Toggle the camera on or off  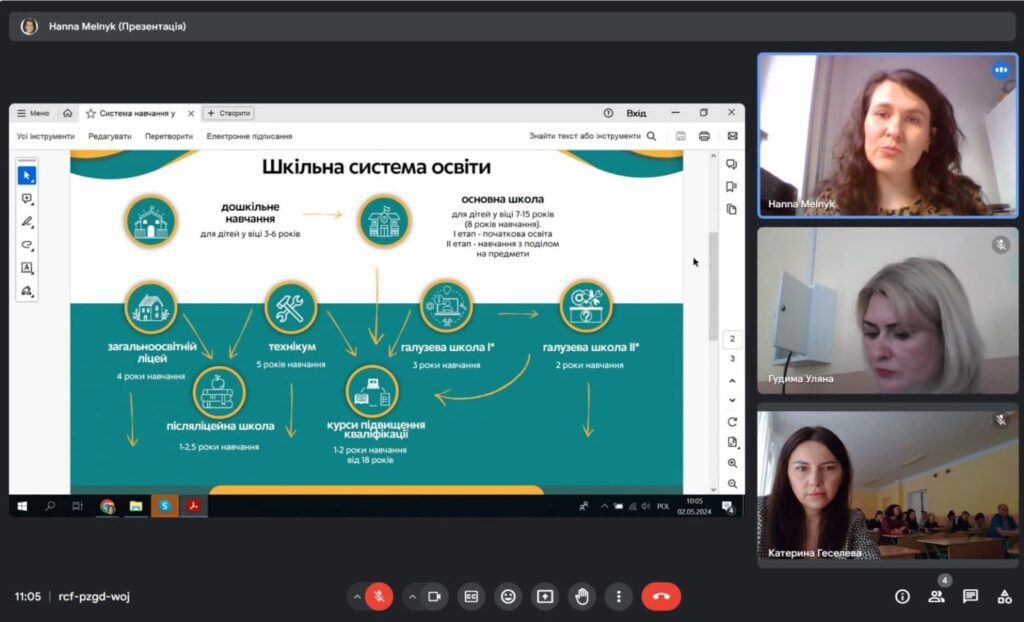434,596
